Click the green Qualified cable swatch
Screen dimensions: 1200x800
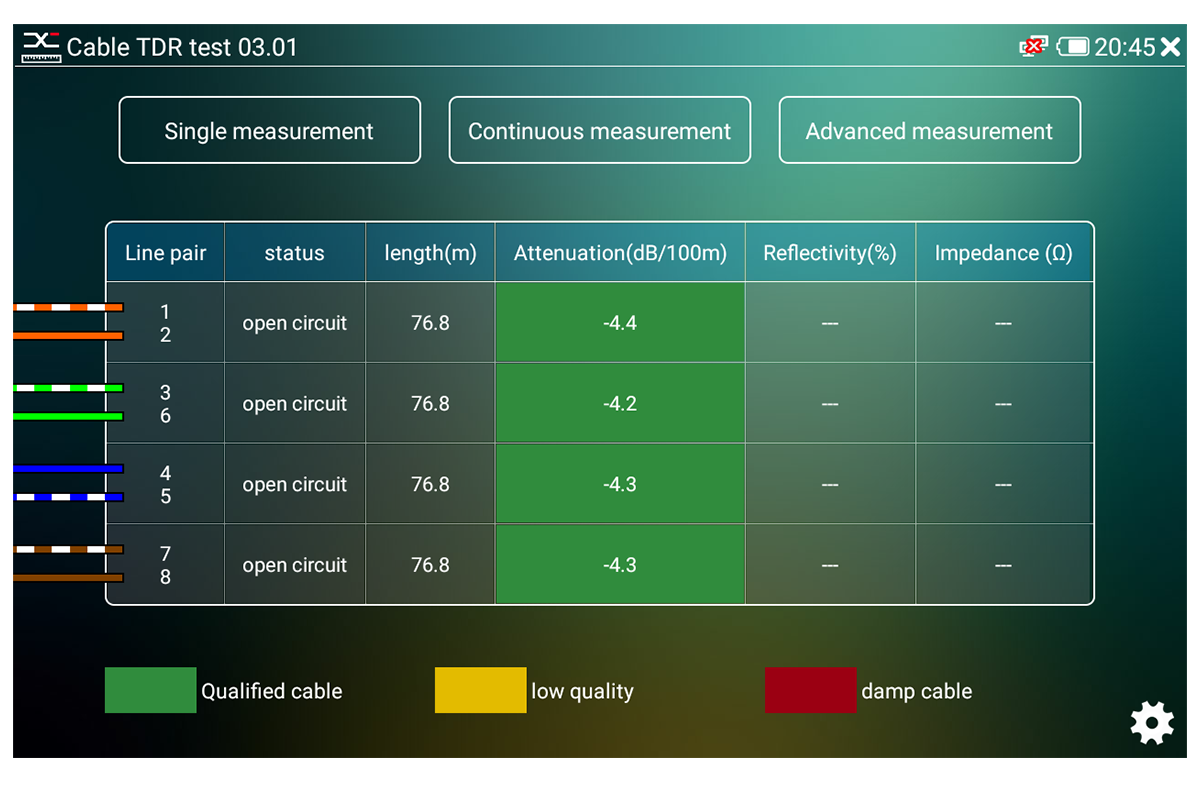(x=150, y=690)
